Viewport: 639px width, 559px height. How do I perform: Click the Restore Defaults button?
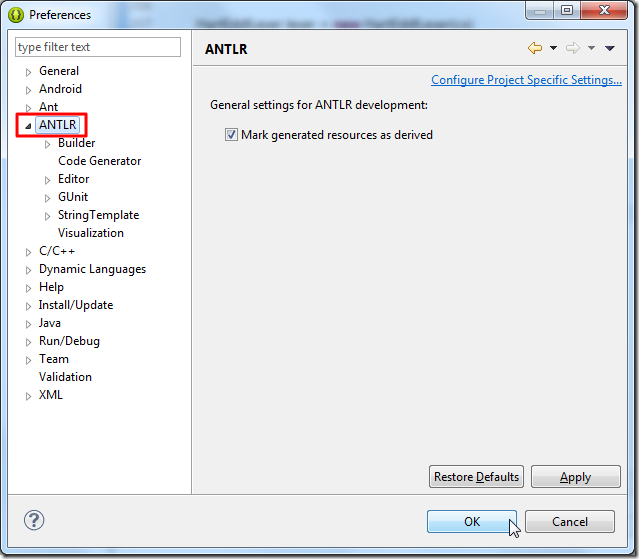tap(476, 477)
